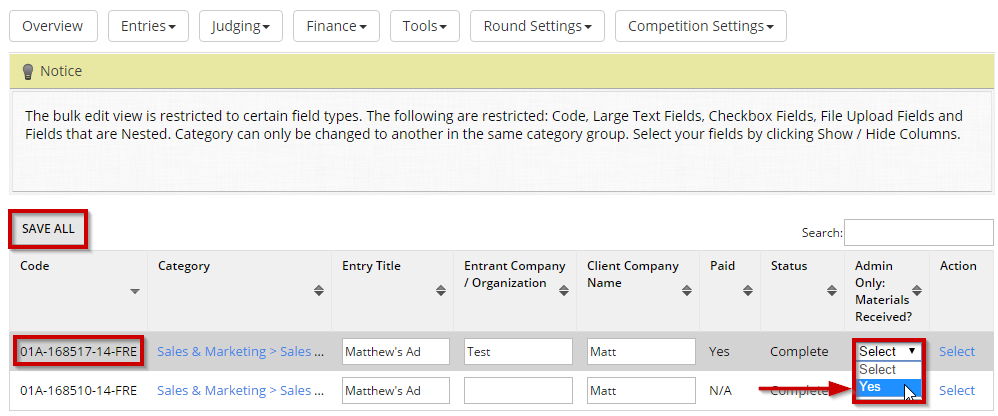The height and width of the screenshot is (416, 998).
Task: Open Competition Settings menu
Action: point(700,26)
